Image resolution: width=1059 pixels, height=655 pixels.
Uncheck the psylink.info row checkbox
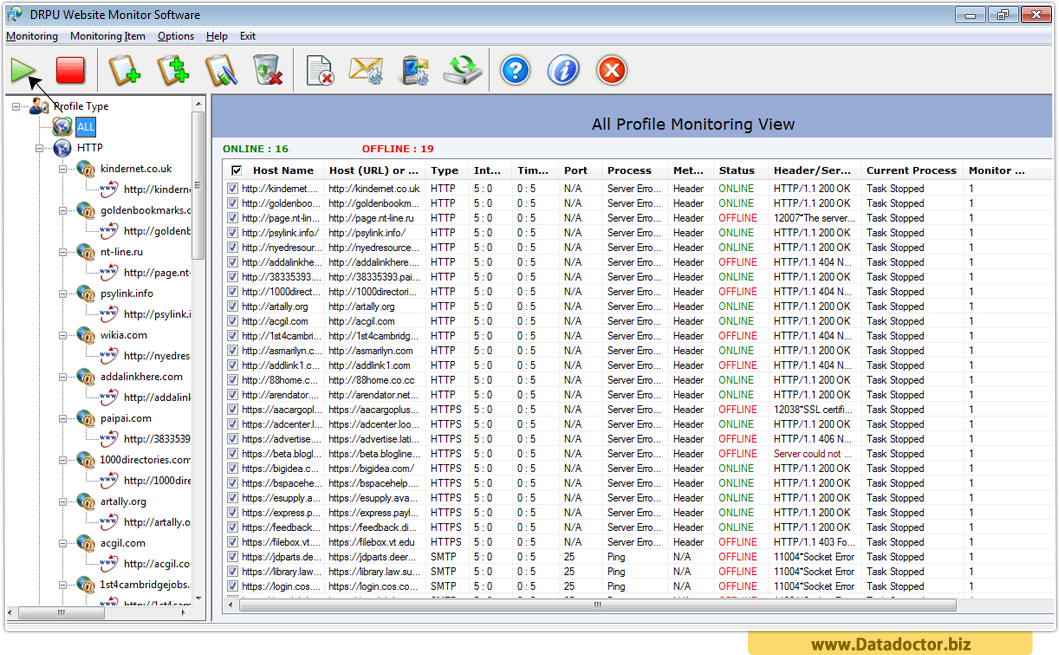(x=233, y=232)
